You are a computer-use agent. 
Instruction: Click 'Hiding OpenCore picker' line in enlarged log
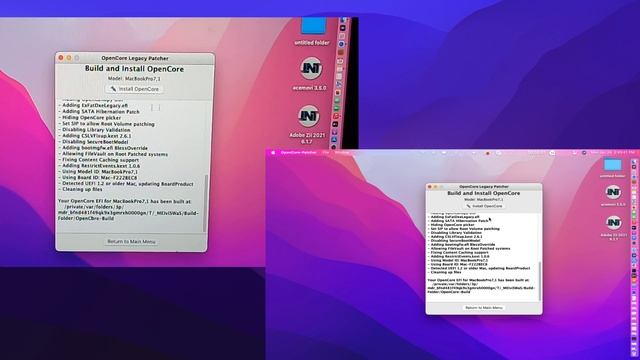pos(90,118)
